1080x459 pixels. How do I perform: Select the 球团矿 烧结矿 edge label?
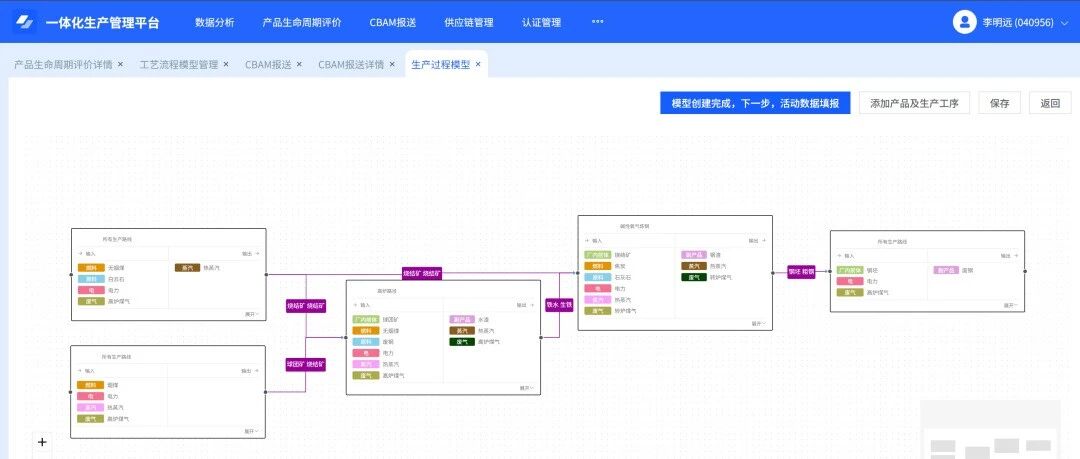(x=306, y=364)
